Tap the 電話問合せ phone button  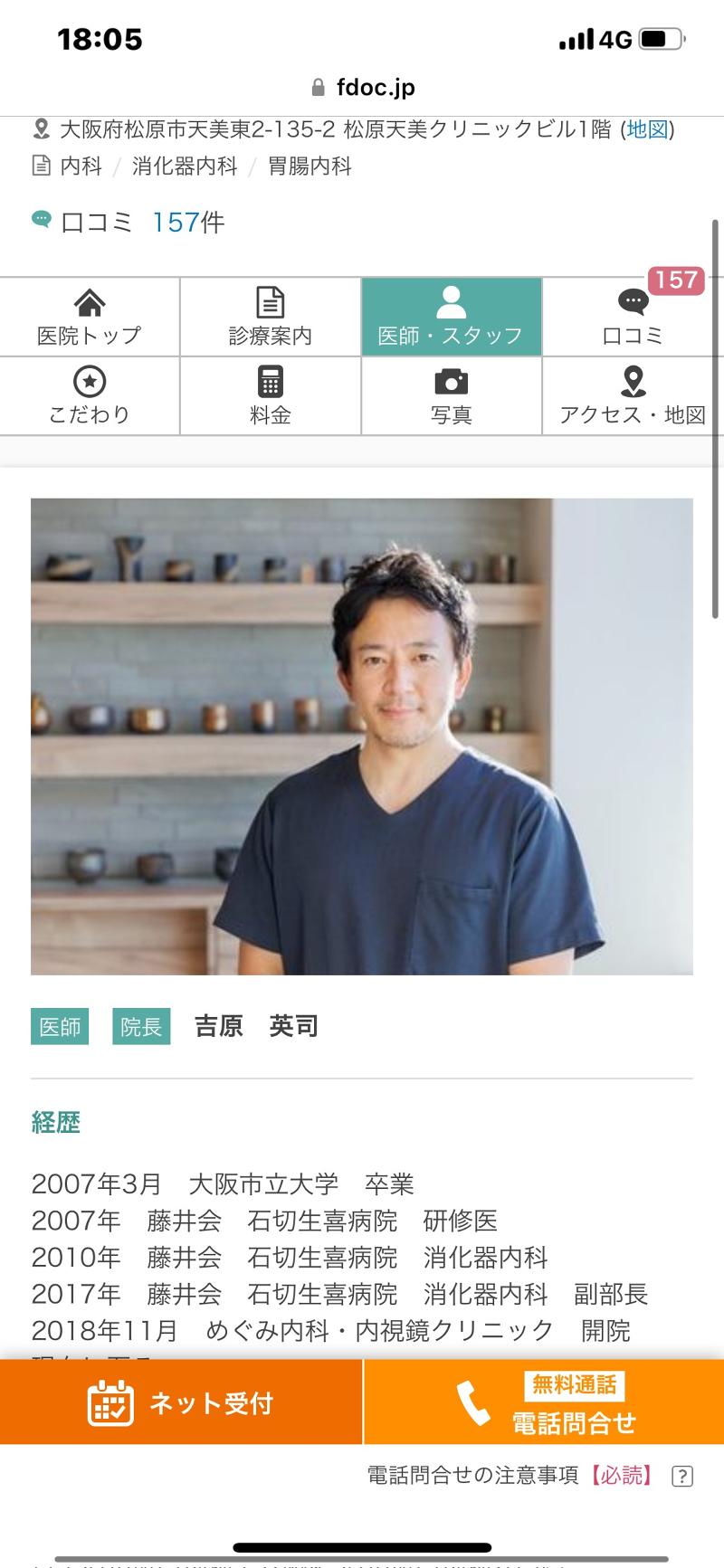coord(544,1402)
